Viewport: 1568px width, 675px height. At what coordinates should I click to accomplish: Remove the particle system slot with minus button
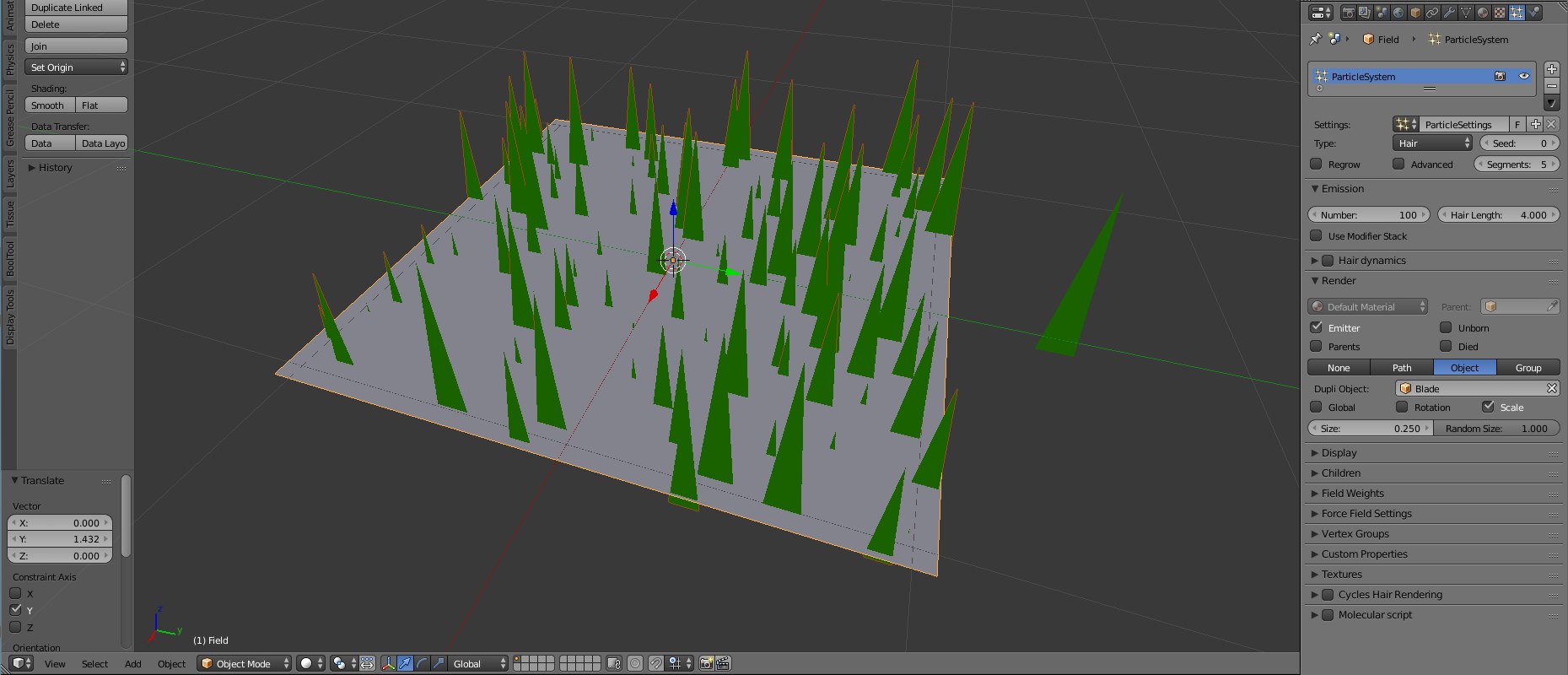click(1551, 86)
